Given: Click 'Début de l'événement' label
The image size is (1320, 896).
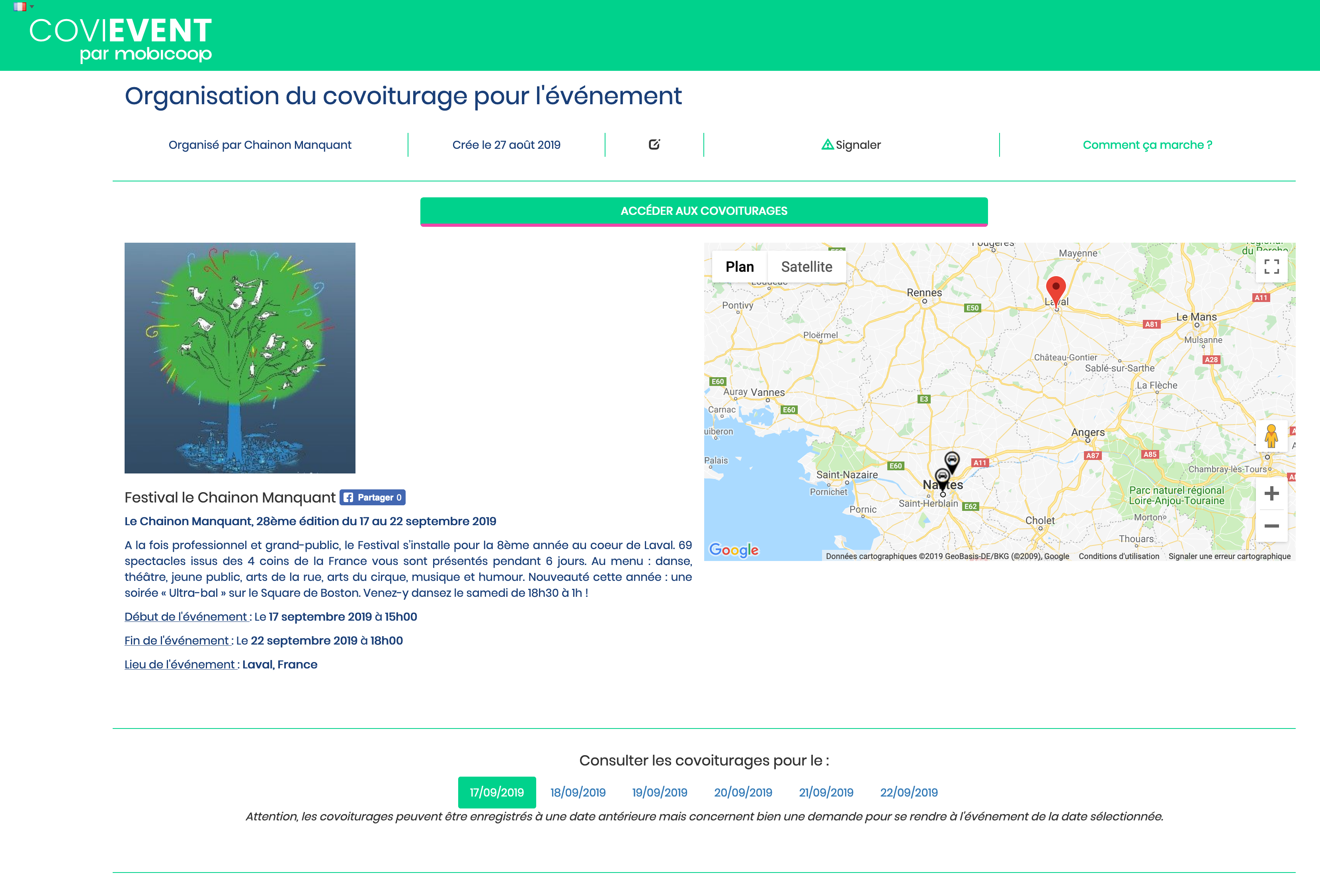Looking at the screenshot, I should (x=186, y=617).
